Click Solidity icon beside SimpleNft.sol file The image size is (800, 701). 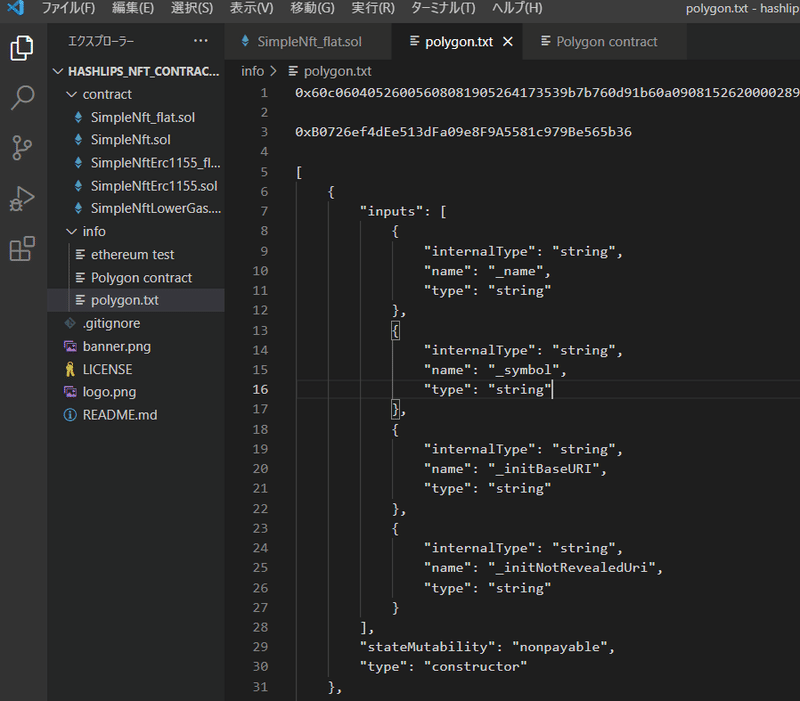pyautogui.click(x=79, y=139)
